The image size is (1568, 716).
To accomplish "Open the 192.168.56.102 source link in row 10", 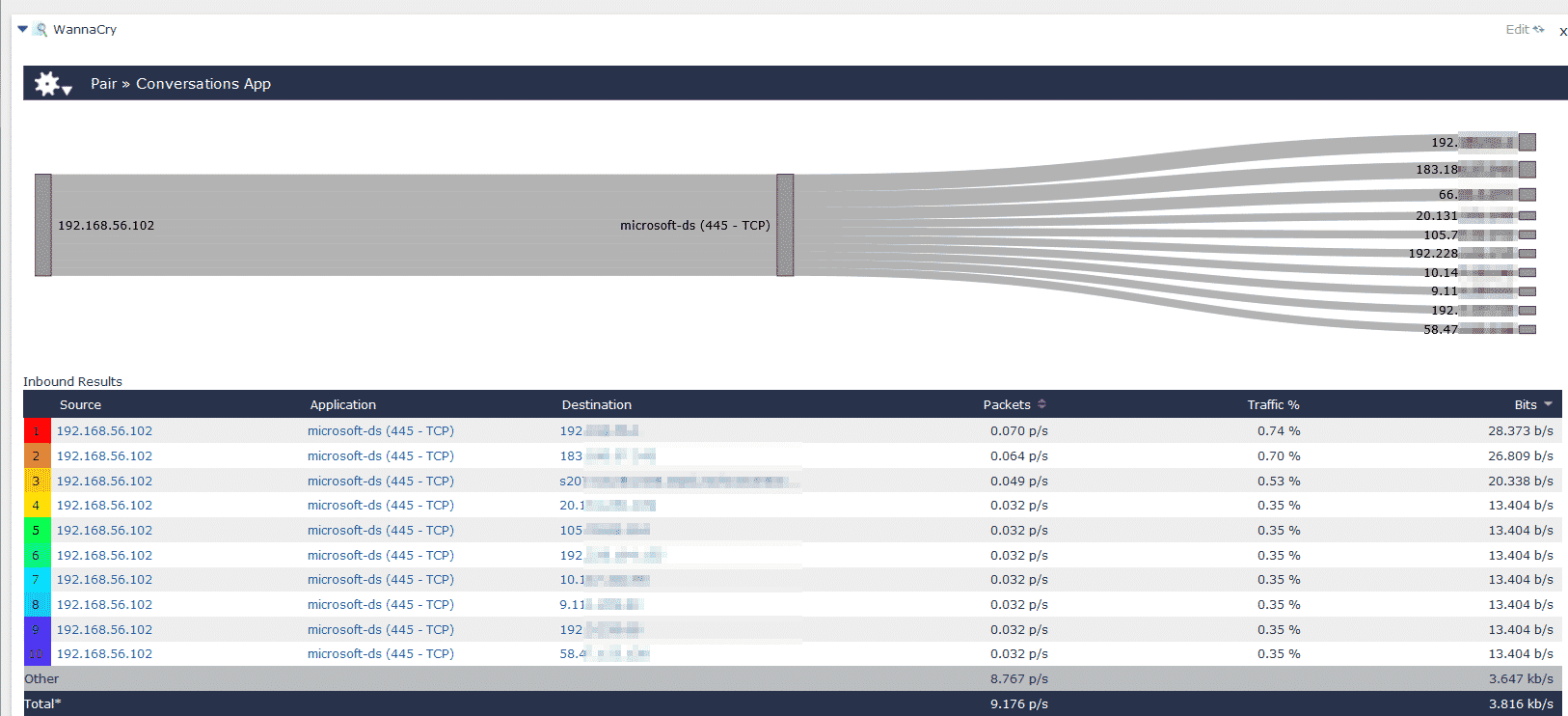I will pyautogui.click(x=104, y=654).
